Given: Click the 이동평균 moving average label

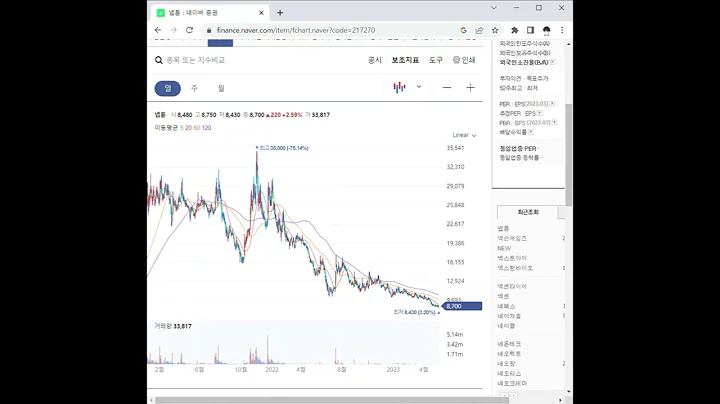Looking at the screenshot, I should click(x=166, y=128).
